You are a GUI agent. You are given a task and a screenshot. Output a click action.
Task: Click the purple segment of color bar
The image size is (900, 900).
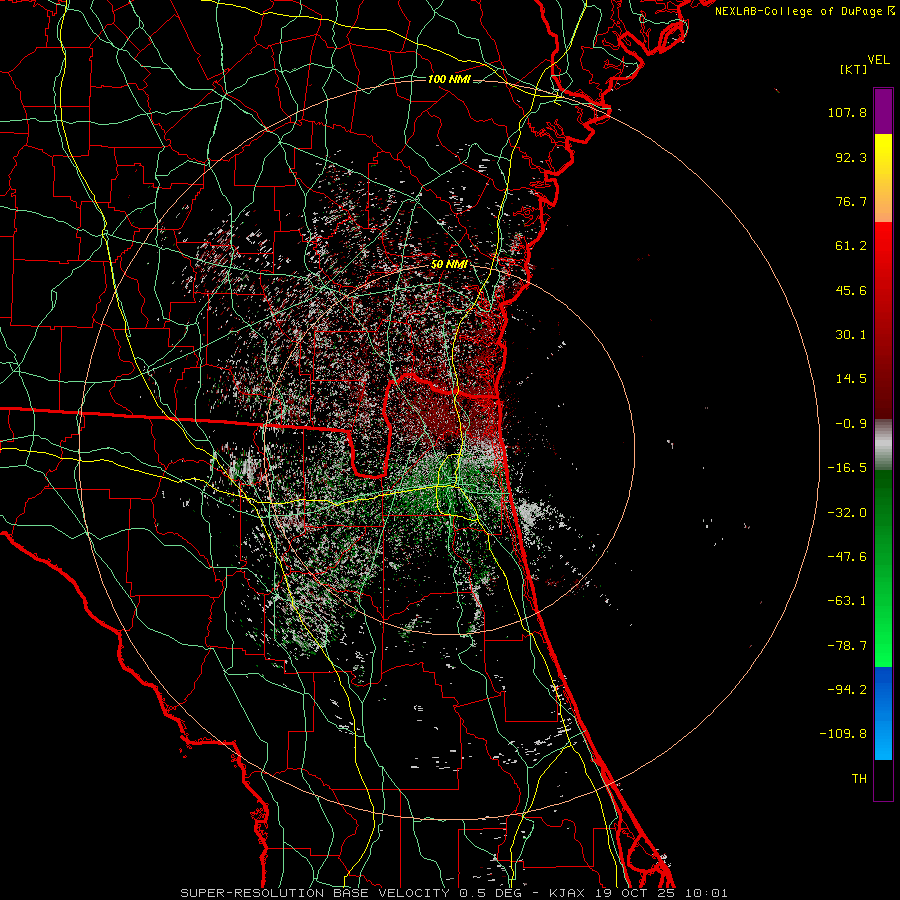(883, 111)
